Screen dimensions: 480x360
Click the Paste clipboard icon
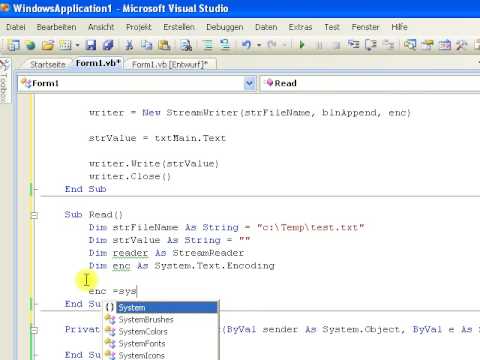(164, 45)
